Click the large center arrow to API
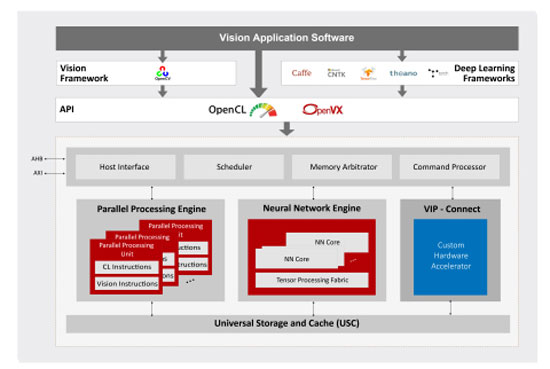550x369 pixels. click(259, 74)
